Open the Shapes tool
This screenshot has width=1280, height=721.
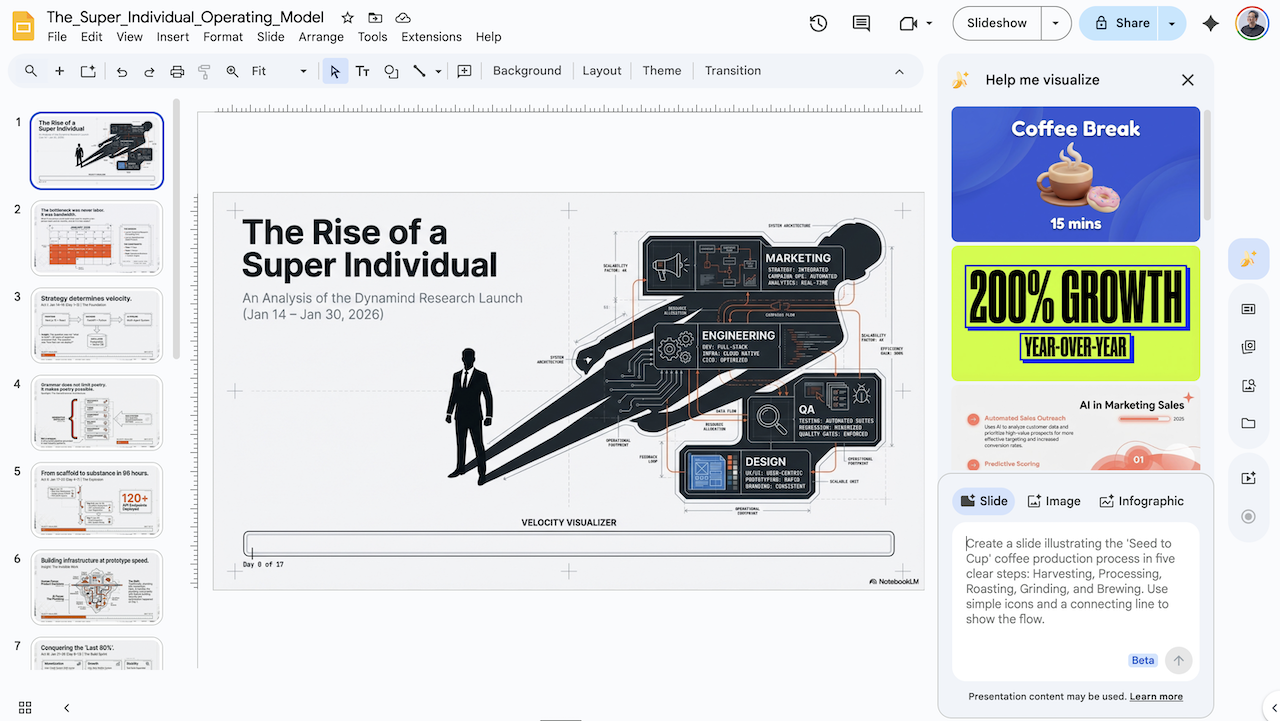click(x=391, y=71)
